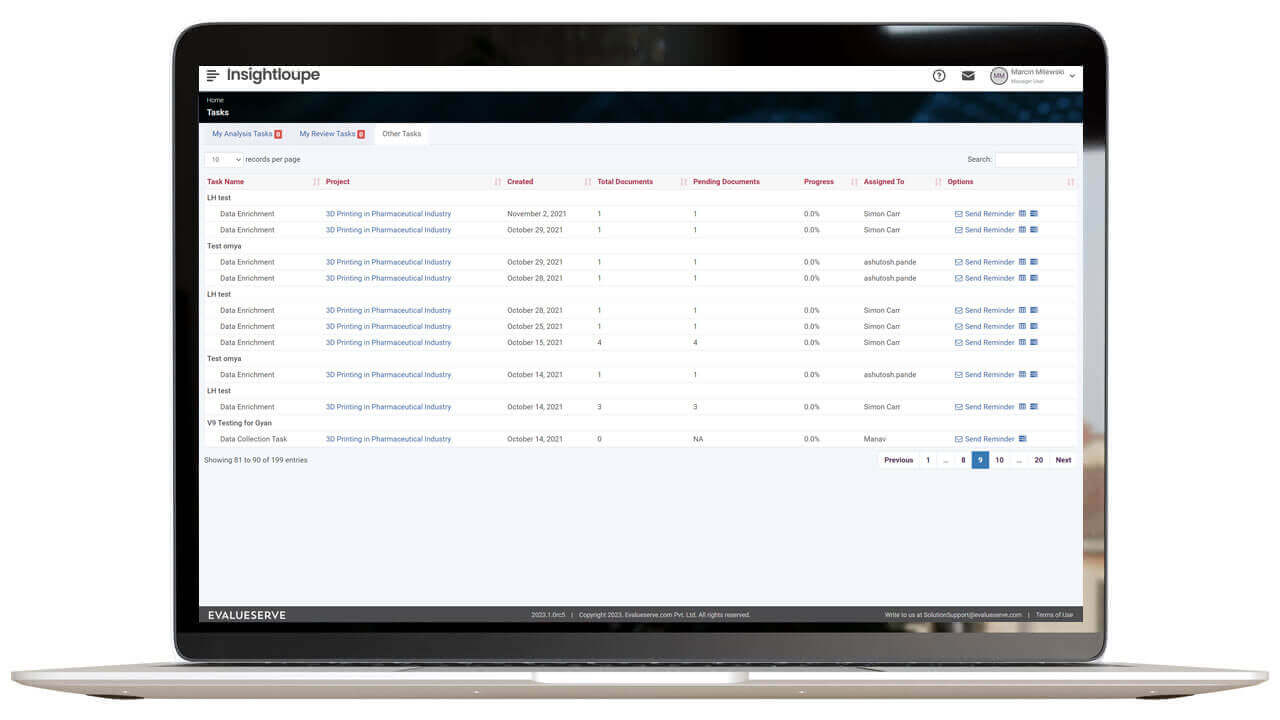Send Reminder to Simon Carr's first task

(x=989, y=213)
